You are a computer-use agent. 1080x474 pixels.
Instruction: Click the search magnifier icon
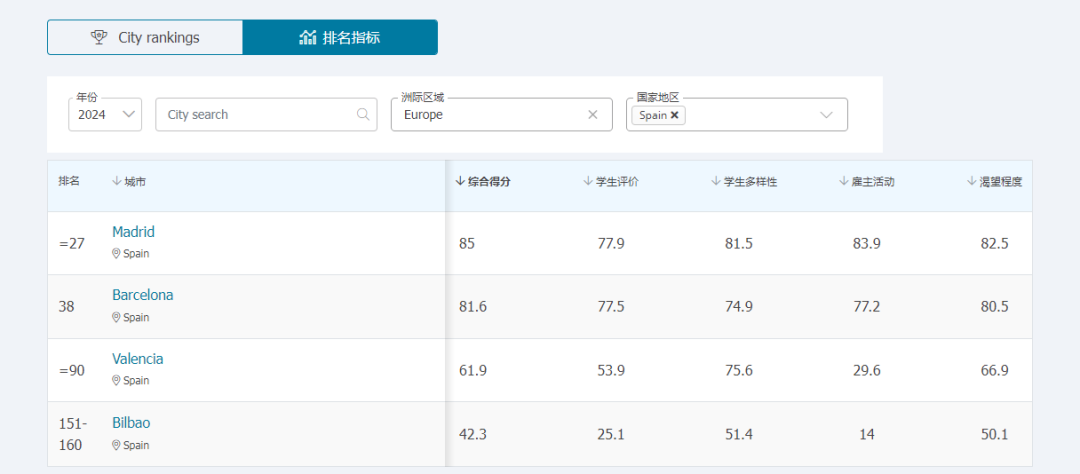tap(364, 114)
